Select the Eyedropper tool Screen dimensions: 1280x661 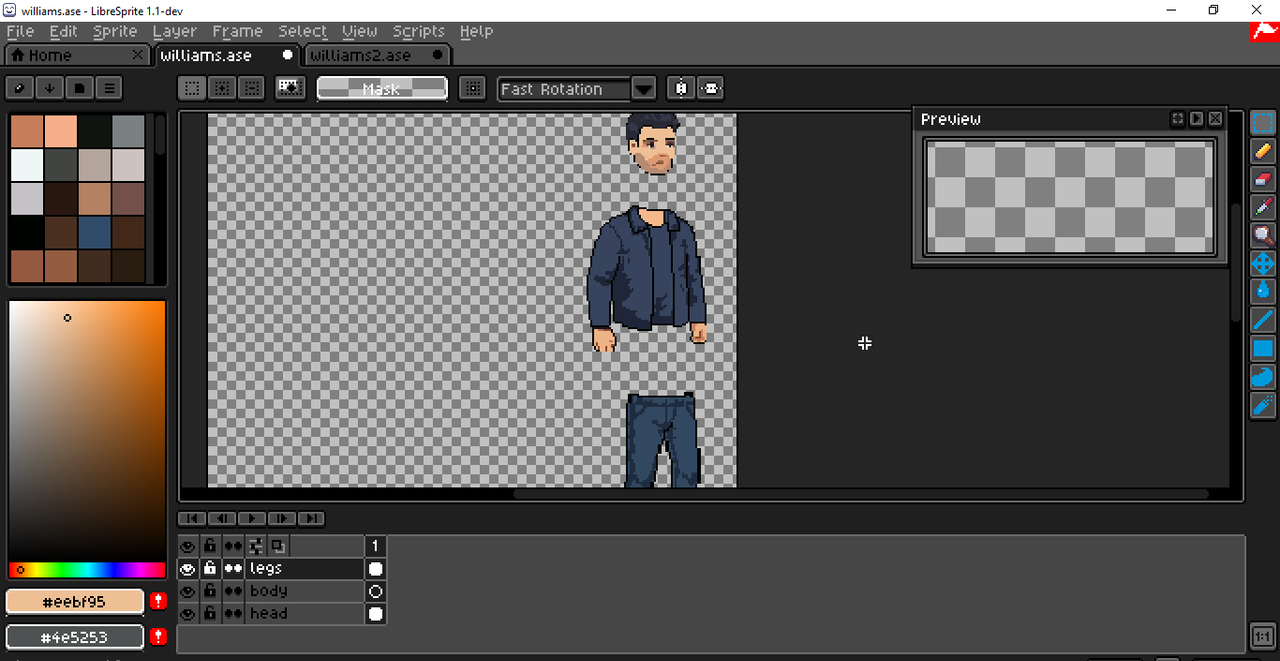click(1263, 208)
